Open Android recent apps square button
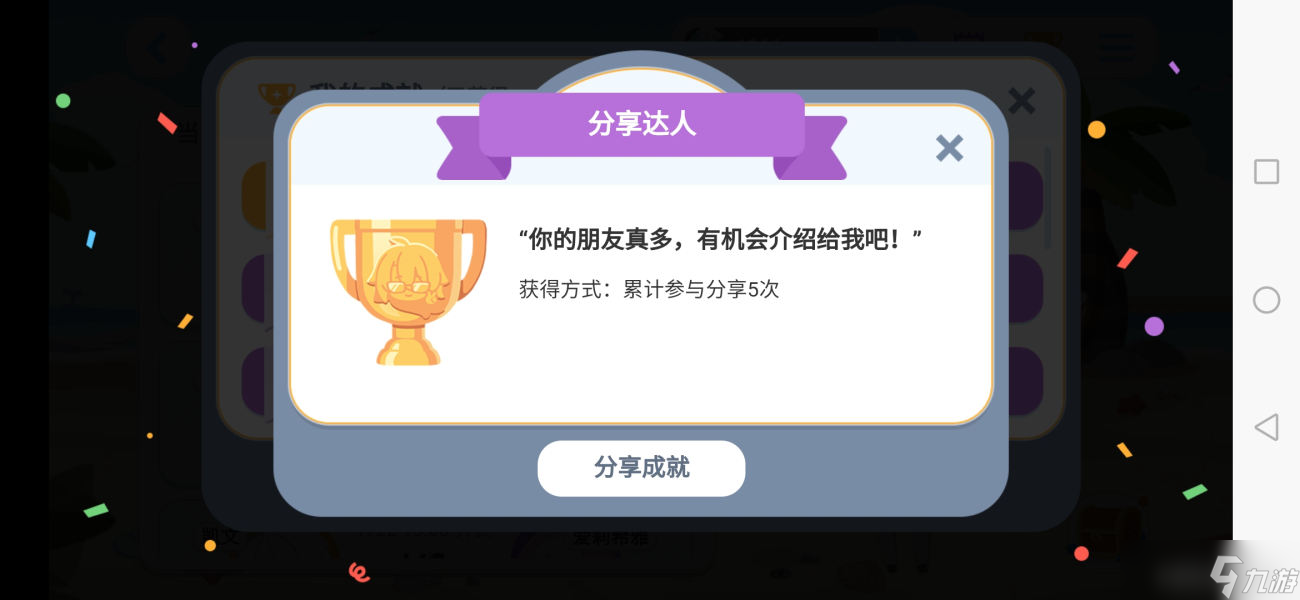This screenshot has height=600, width=1300. pyautogui.click(x=1266, y=171)
